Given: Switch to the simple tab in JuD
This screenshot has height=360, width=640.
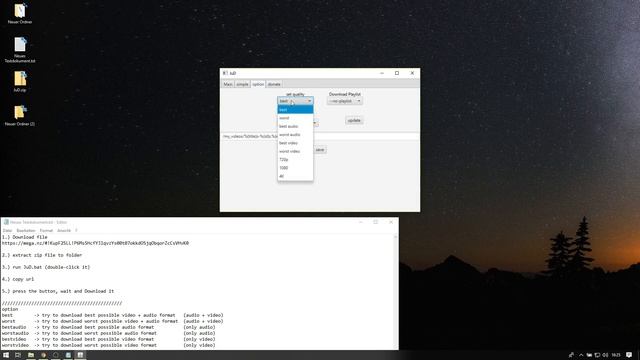Looking at the screenshot, I should pyautogui.click(x=242, y=84).
